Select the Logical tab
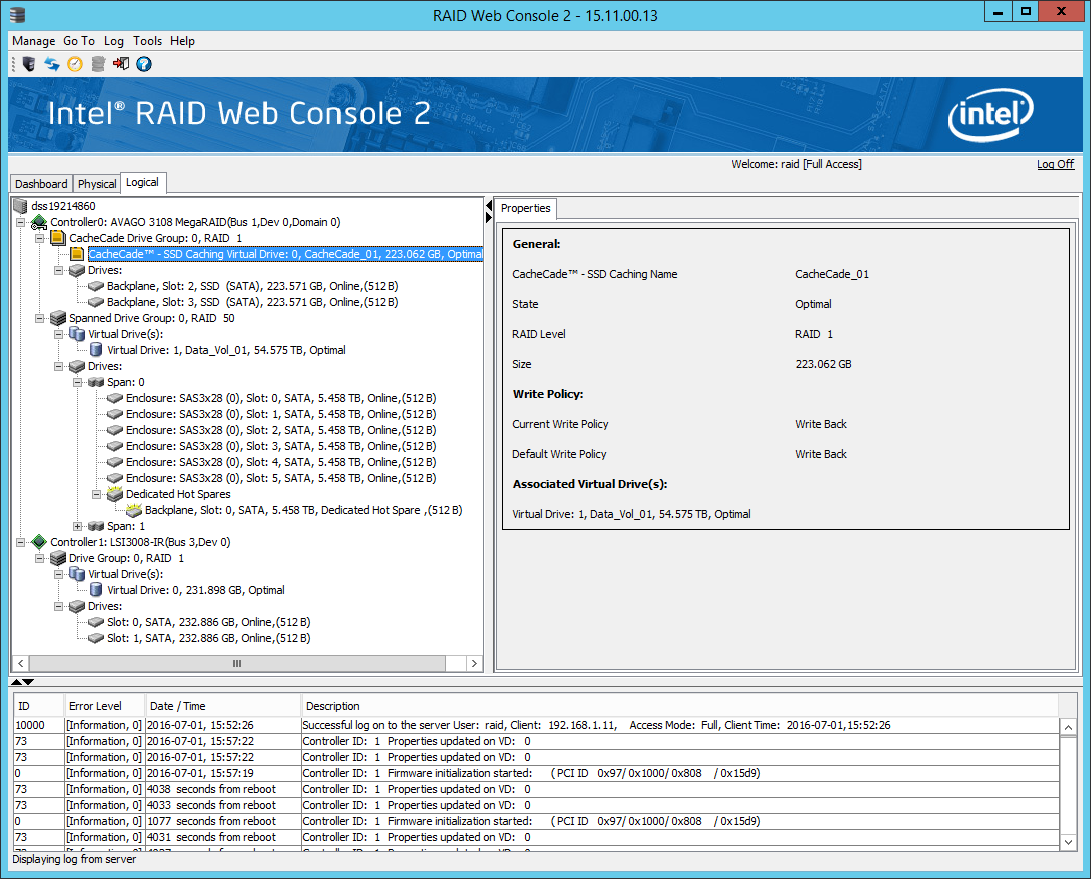 click(x=143, y=182)
